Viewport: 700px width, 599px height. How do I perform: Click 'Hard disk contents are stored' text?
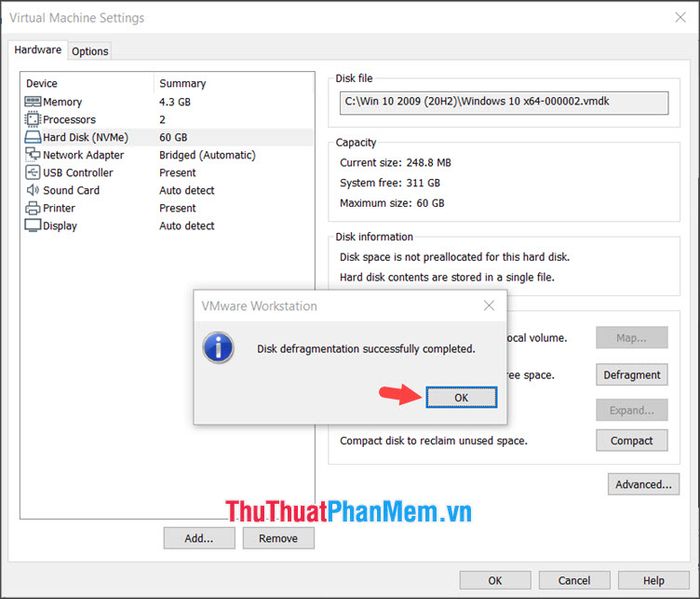click(x=447, y=277)
